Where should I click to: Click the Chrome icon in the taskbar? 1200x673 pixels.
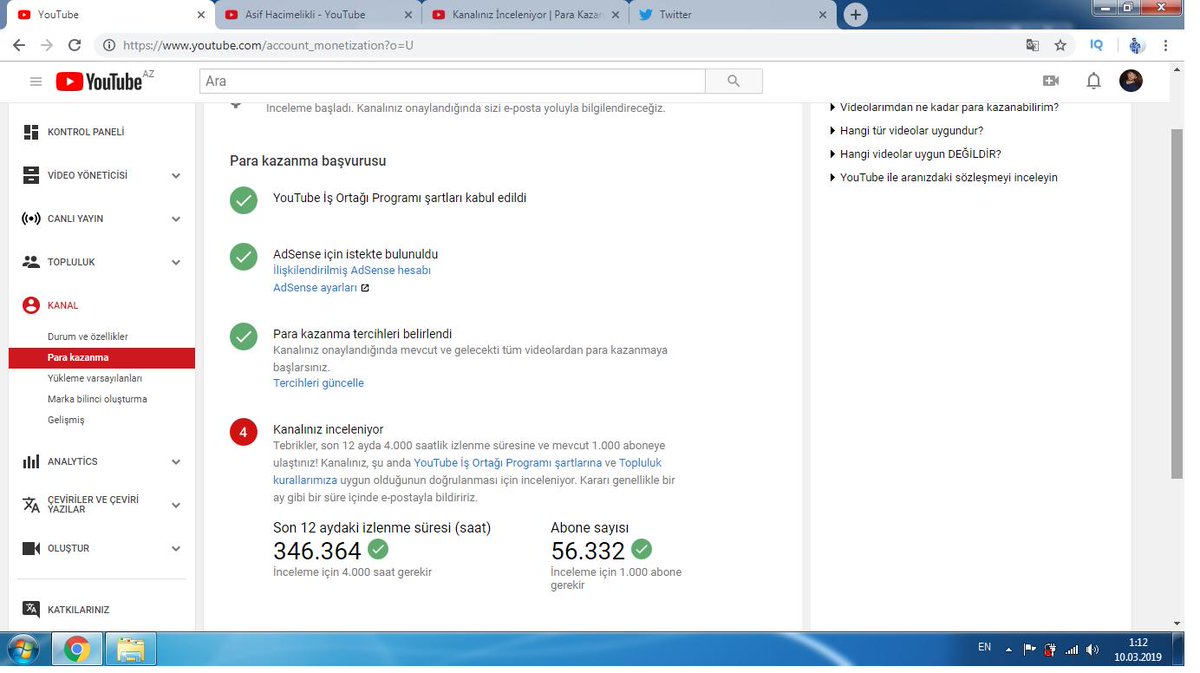pos(76,650)
